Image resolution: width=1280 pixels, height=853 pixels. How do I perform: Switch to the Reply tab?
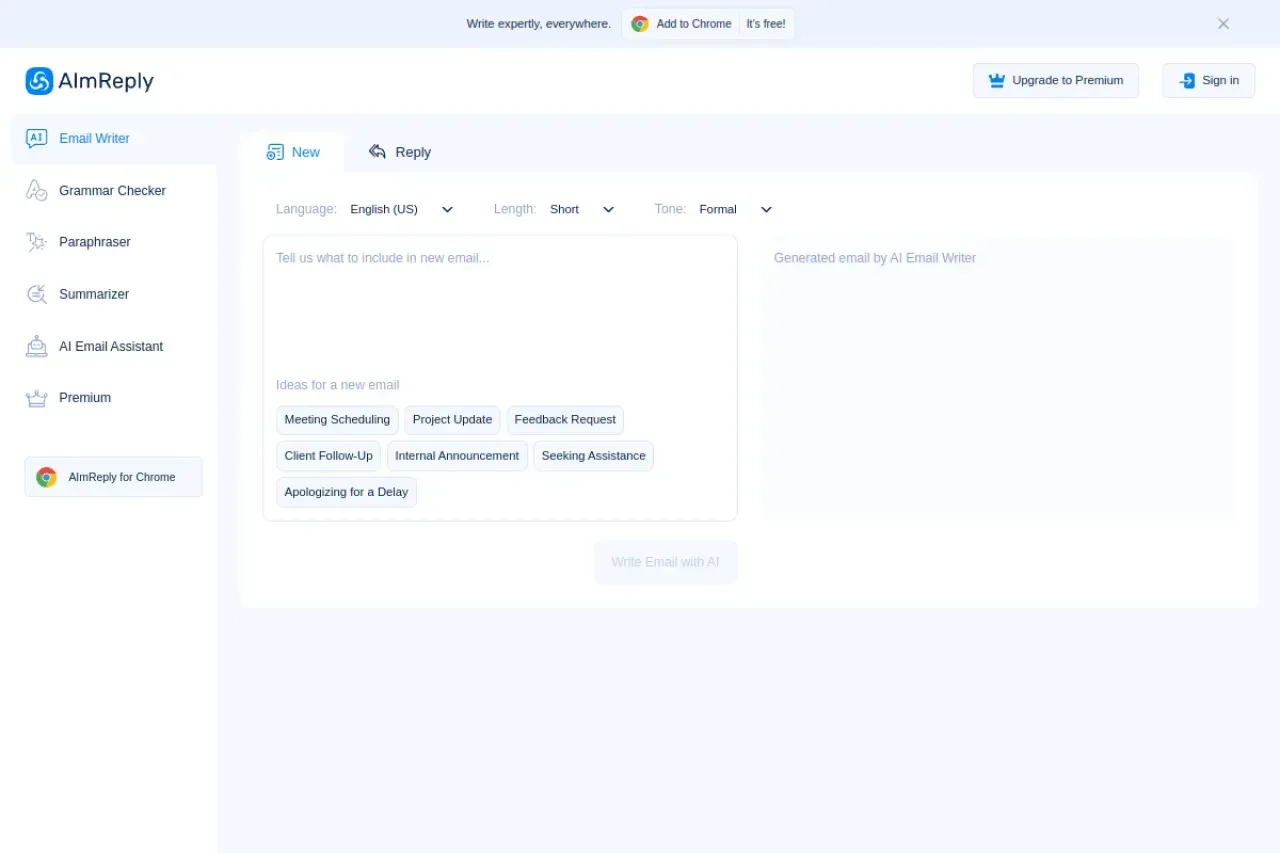tap(400, 152)
